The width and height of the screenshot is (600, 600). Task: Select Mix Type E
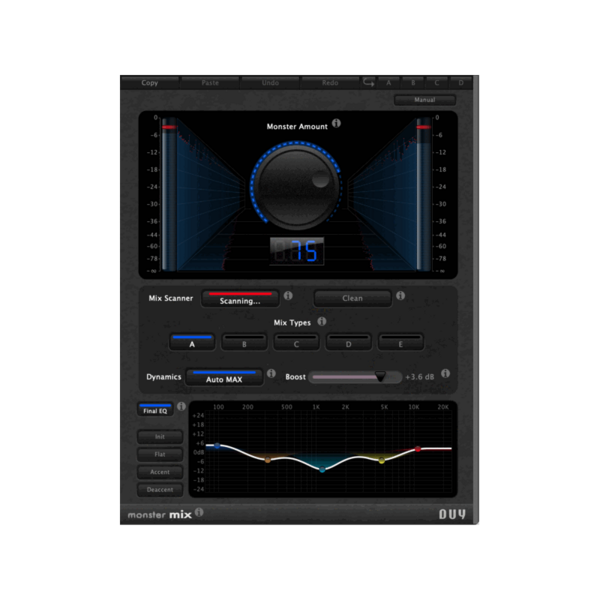(x=401, y=341)
